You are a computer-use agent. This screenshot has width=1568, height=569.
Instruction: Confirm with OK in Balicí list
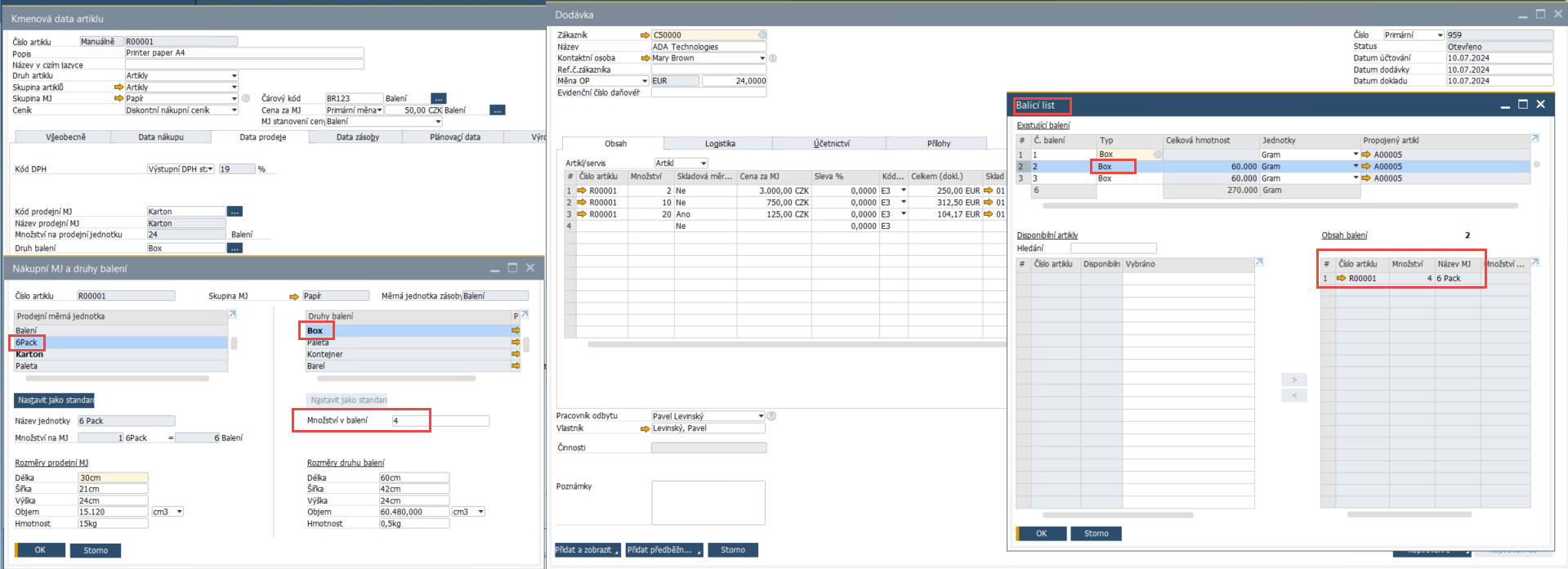pos(1041,534)
